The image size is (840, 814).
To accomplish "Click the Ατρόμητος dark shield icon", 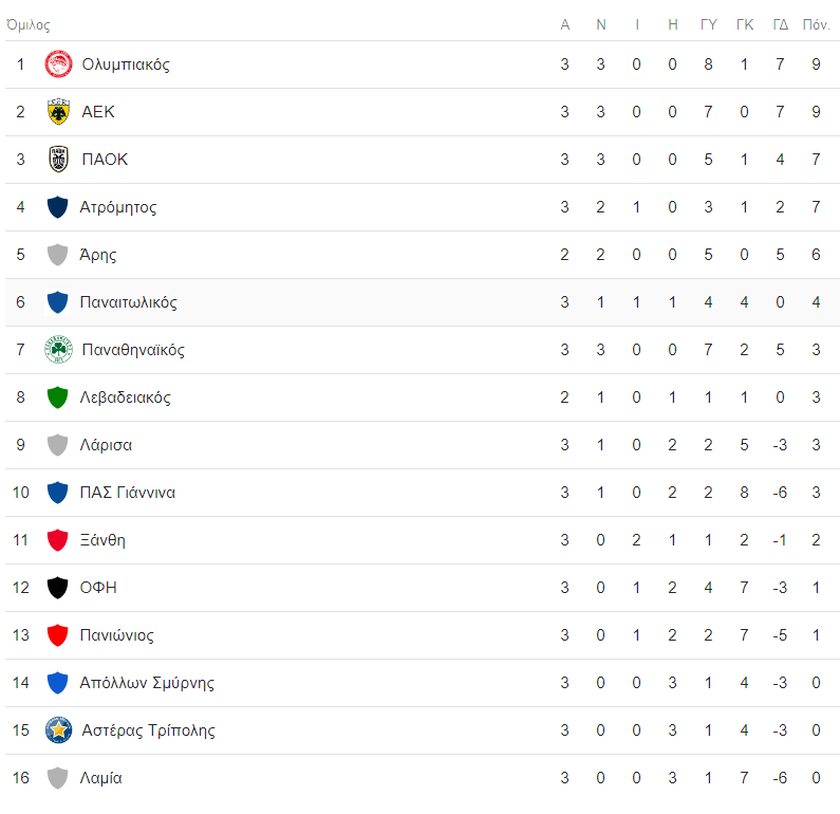I will 57,207.
